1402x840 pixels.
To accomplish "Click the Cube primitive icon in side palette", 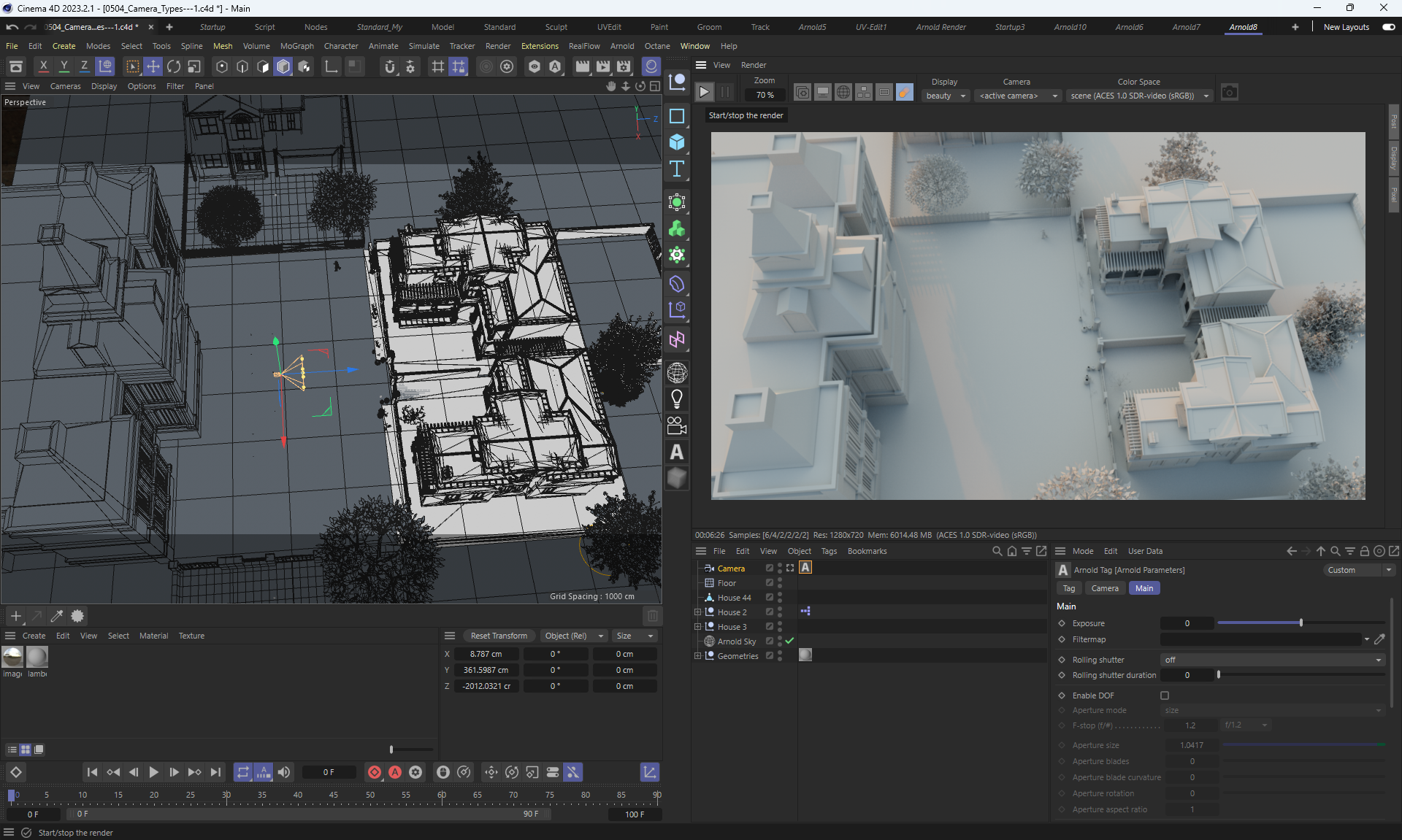I will tap(677, 142).
